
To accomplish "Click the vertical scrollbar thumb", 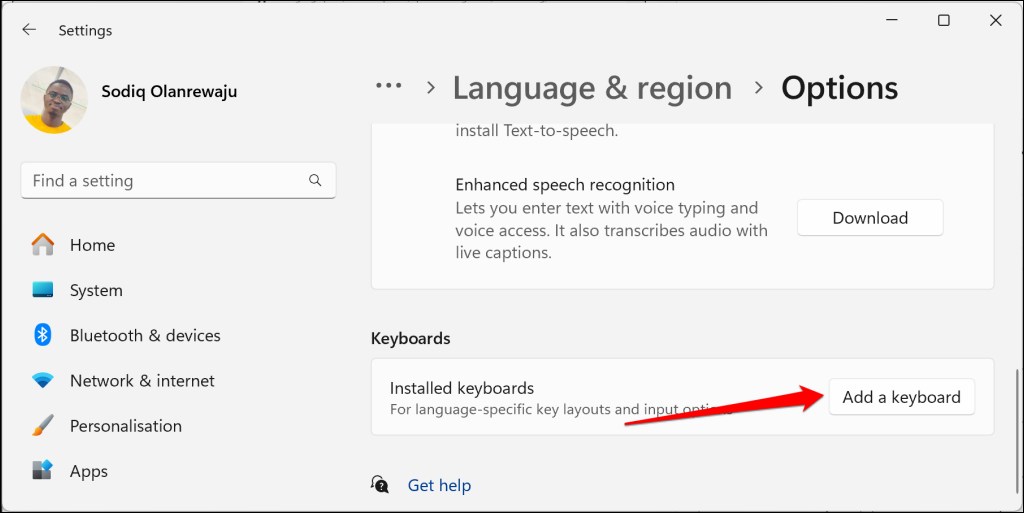I will tap(1016, 431).
